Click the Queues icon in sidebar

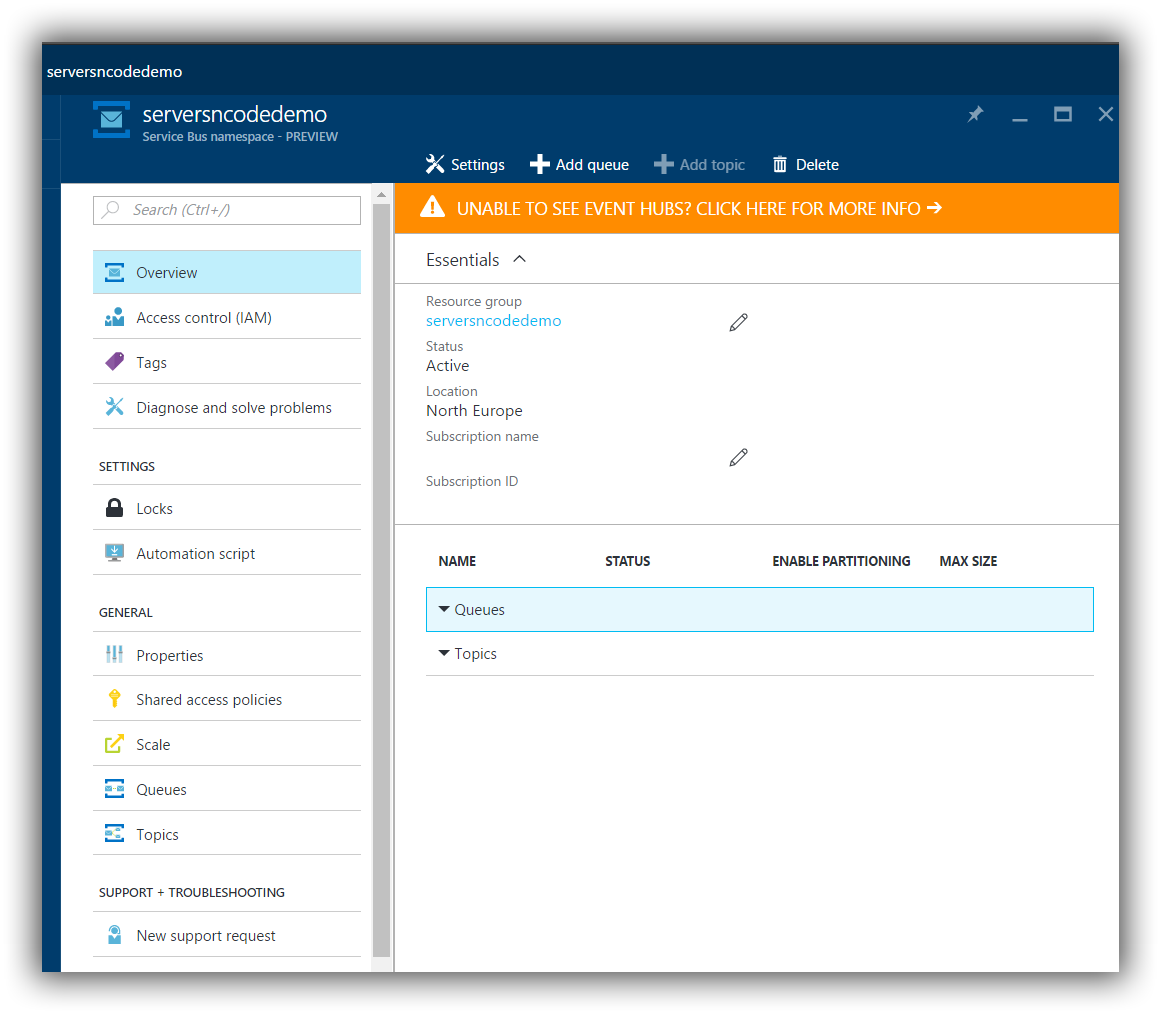coord(114,789)
